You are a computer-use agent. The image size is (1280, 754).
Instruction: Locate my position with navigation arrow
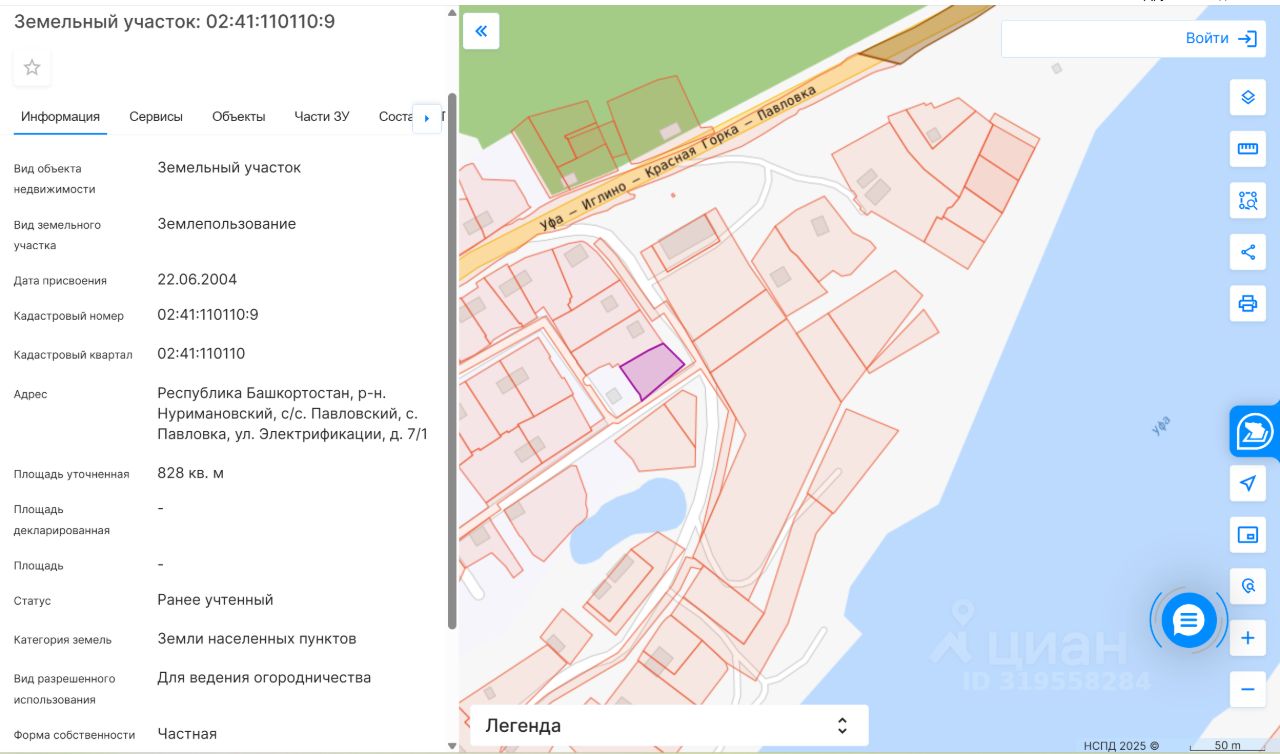point(1247,484)
